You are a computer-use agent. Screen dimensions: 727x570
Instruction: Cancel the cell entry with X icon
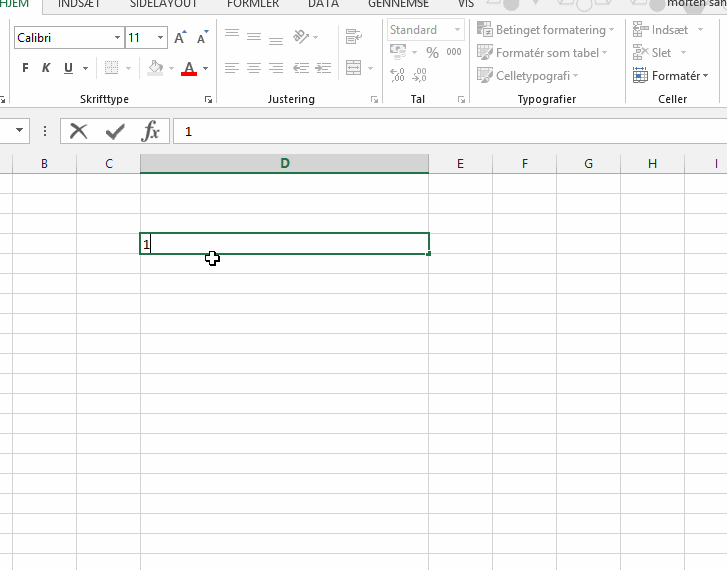pyautogui.click(x=79, y=131)
